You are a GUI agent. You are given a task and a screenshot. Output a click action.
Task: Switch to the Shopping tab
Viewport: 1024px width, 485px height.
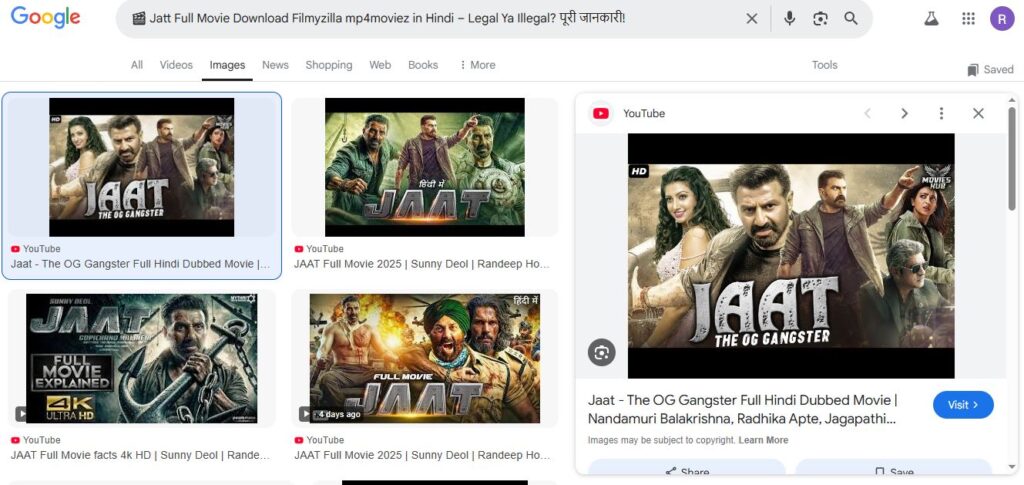pos(328,65)
